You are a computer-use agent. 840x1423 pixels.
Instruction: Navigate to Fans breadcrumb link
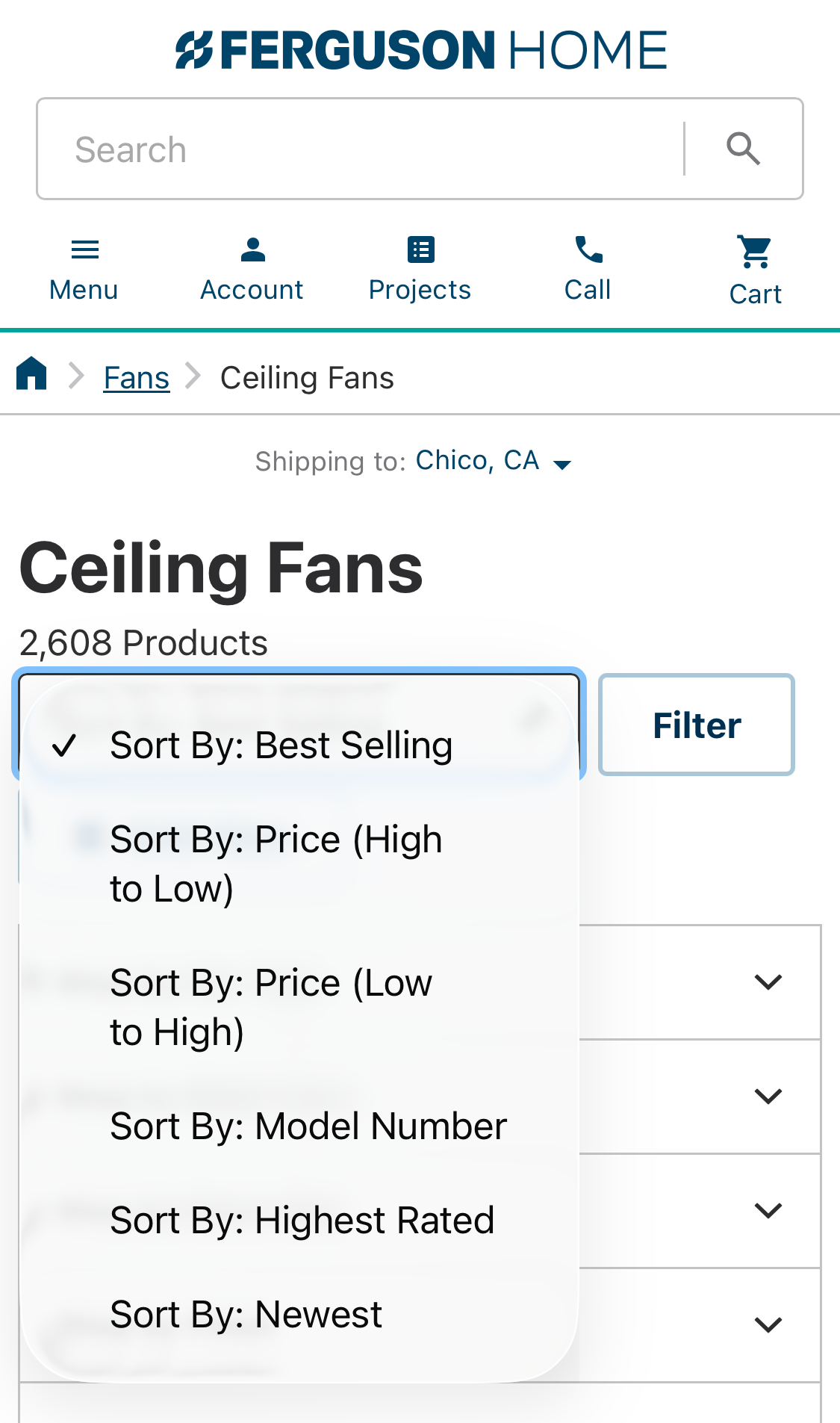pyautogui.click(x=136, y=376)
